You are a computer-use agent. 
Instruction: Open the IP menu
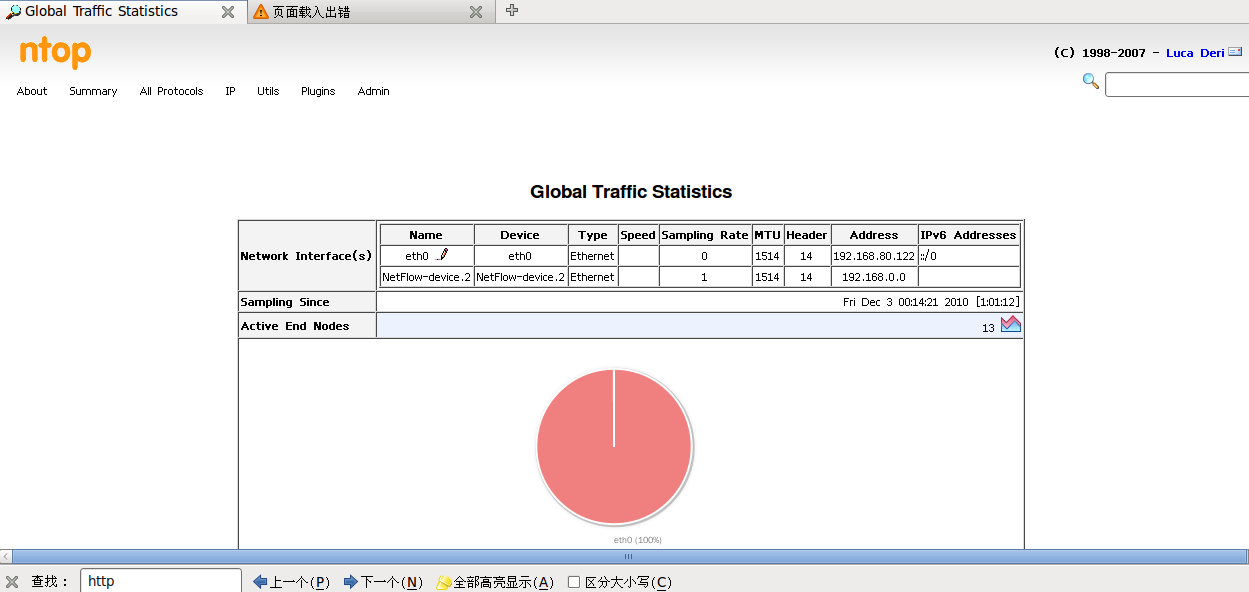[230, 91]
